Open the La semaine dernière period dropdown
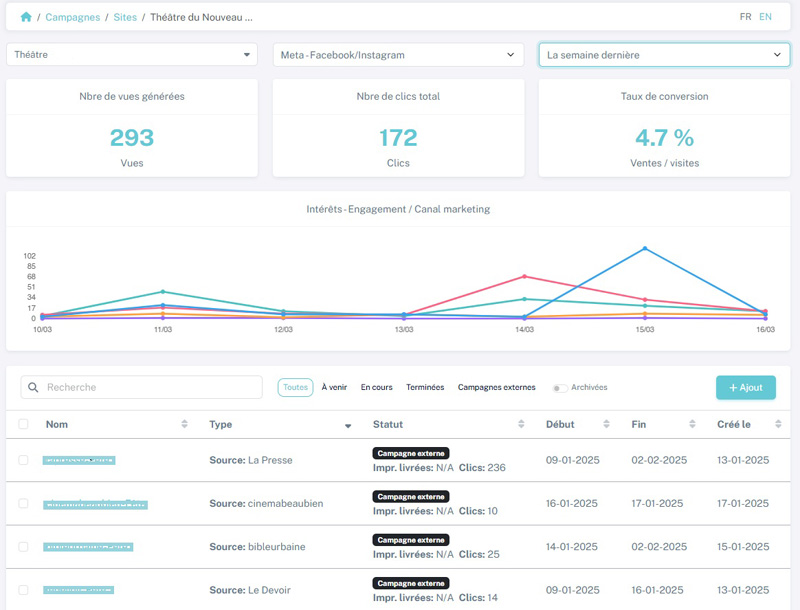This screenshot has height=610, width=800. pyautogui.click(x=664, y=55)
